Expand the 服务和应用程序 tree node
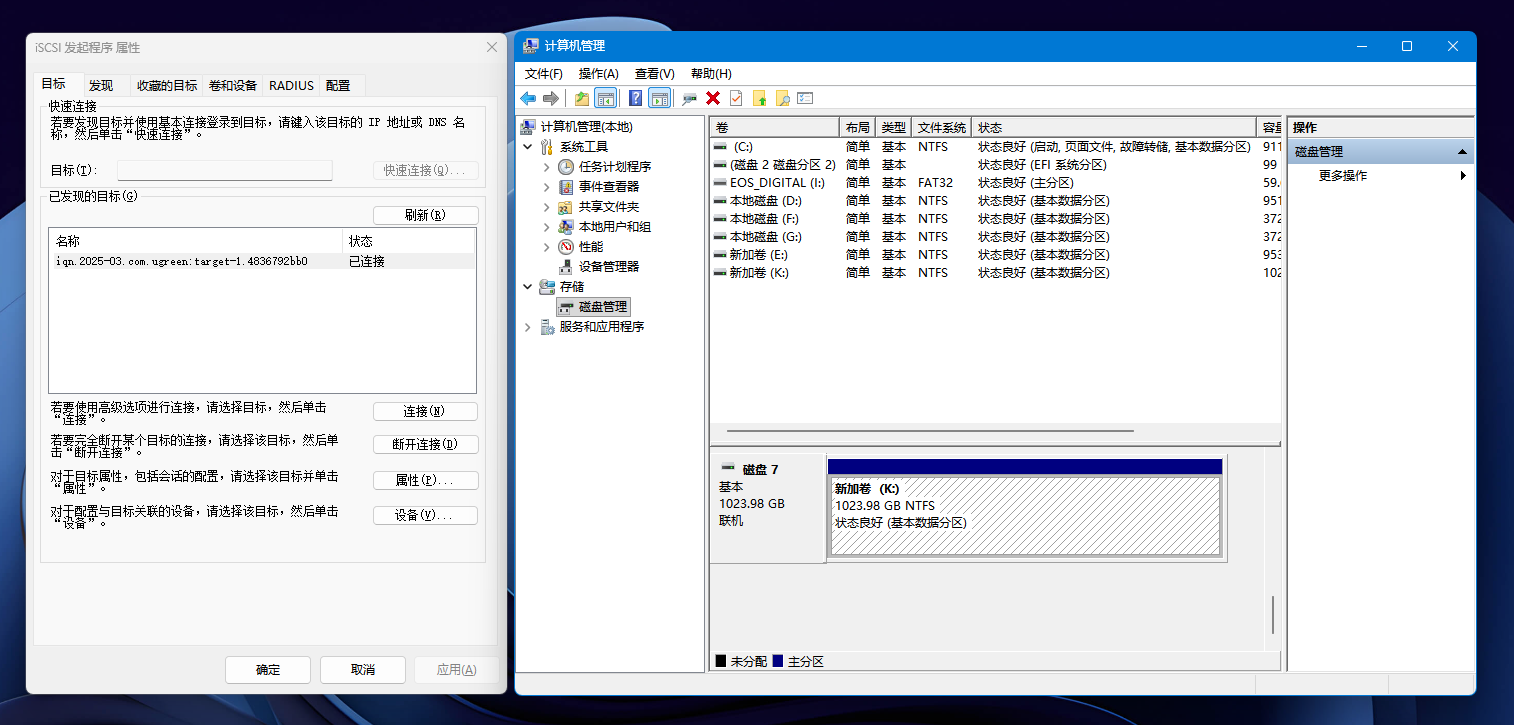The width and height of the screenshot is (1514, 725). (x=528, y=327)
